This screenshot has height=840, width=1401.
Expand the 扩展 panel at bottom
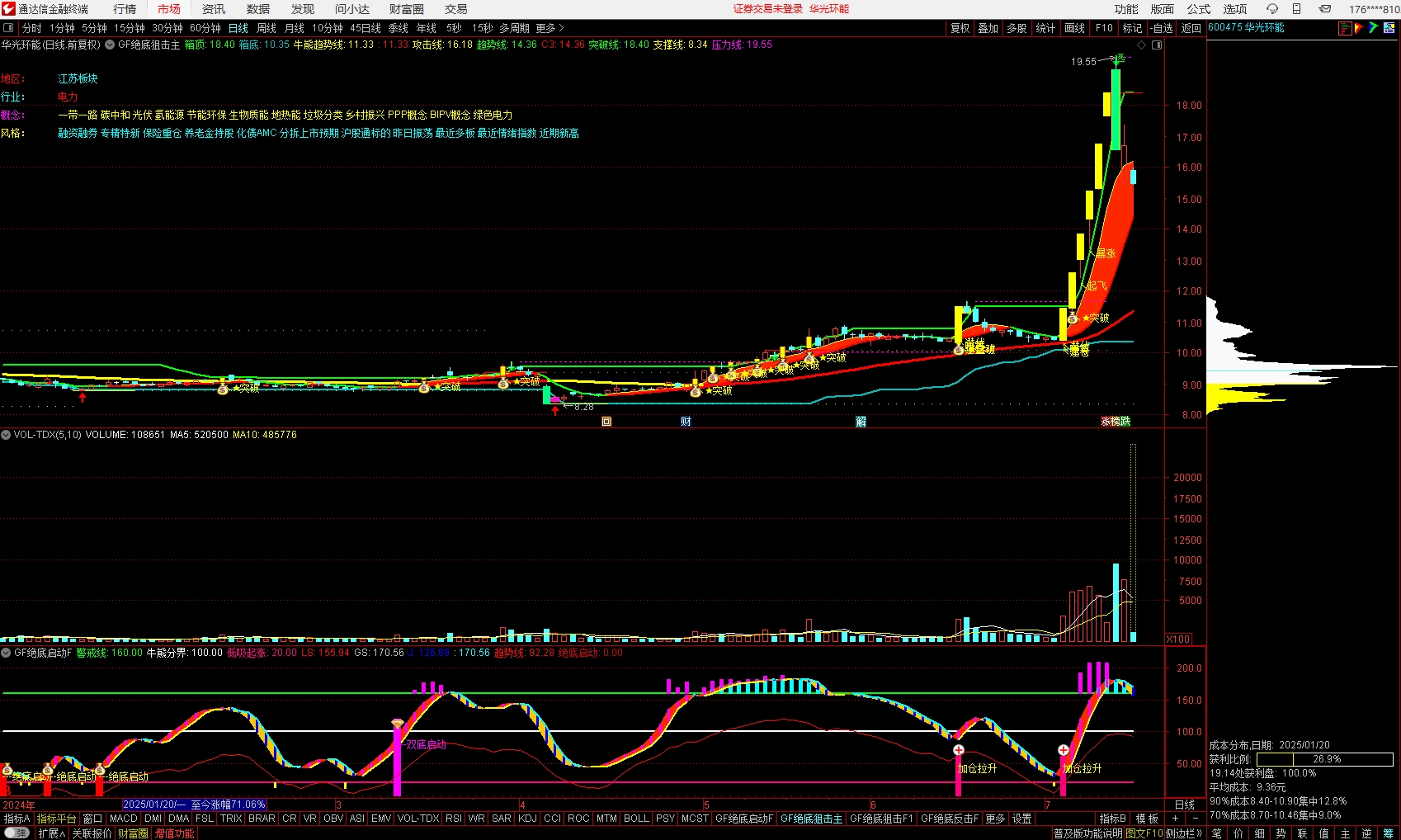coord(52,833)
